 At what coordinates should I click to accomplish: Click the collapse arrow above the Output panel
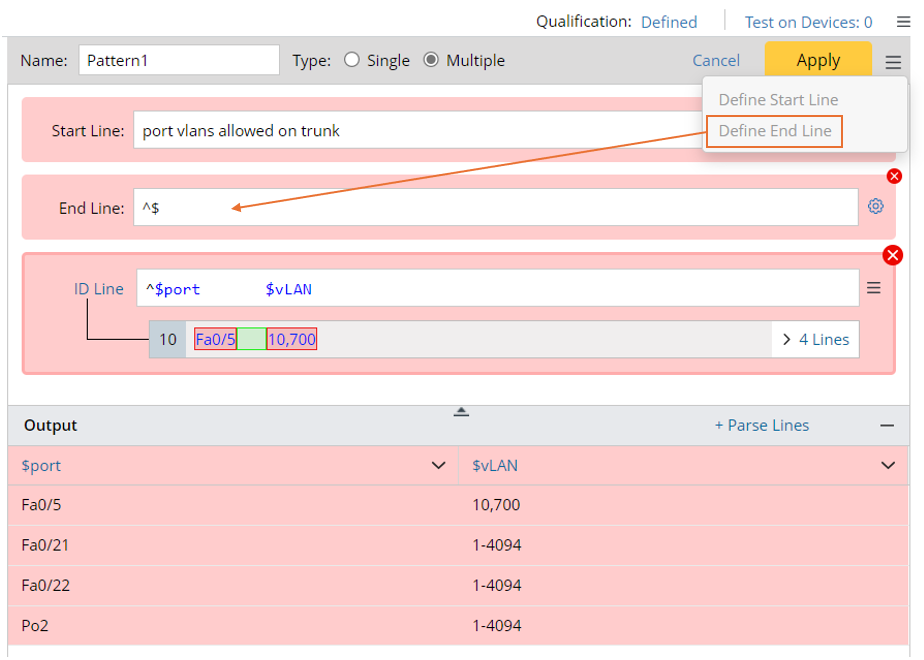click(461, 410)
